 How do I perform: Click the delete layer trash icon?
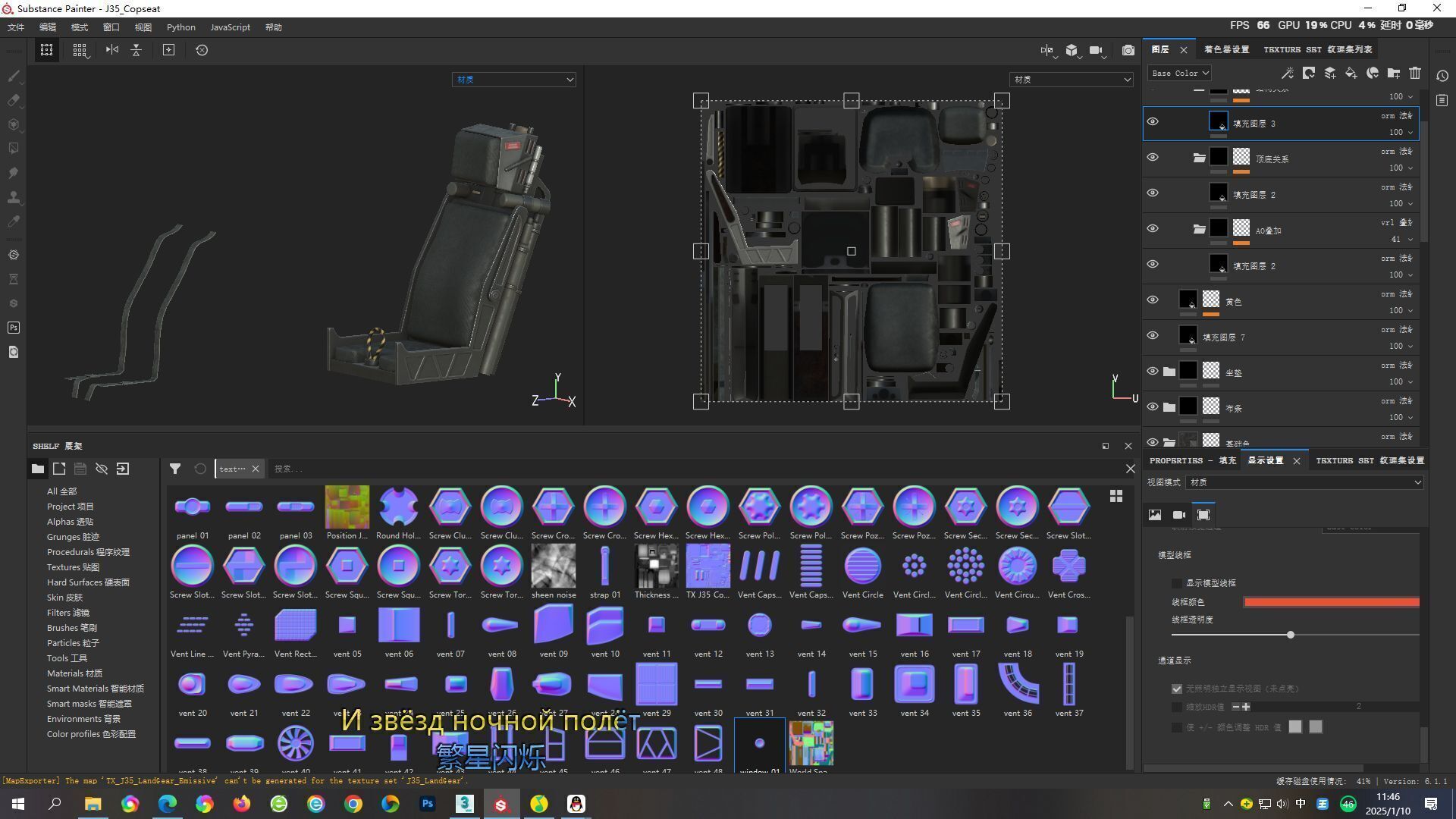pyautogui.click(x=1415, y=74)
